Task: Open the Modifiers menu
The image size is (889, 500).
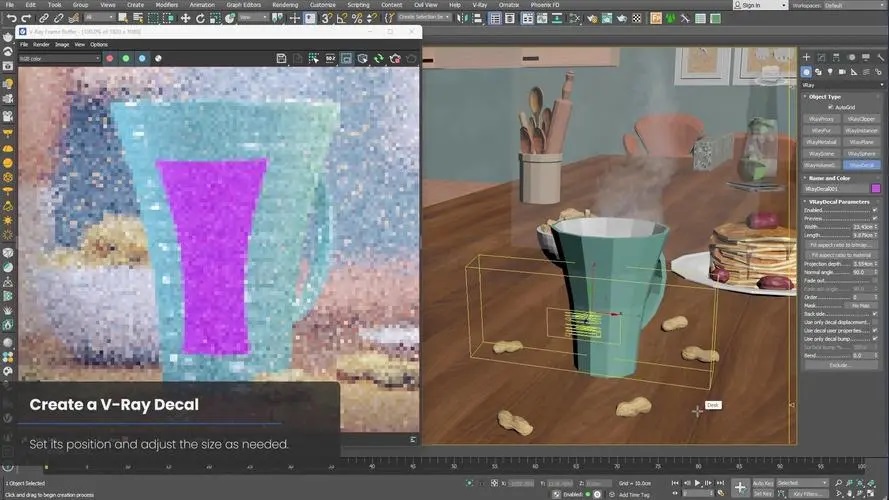Action: [168, 5]
